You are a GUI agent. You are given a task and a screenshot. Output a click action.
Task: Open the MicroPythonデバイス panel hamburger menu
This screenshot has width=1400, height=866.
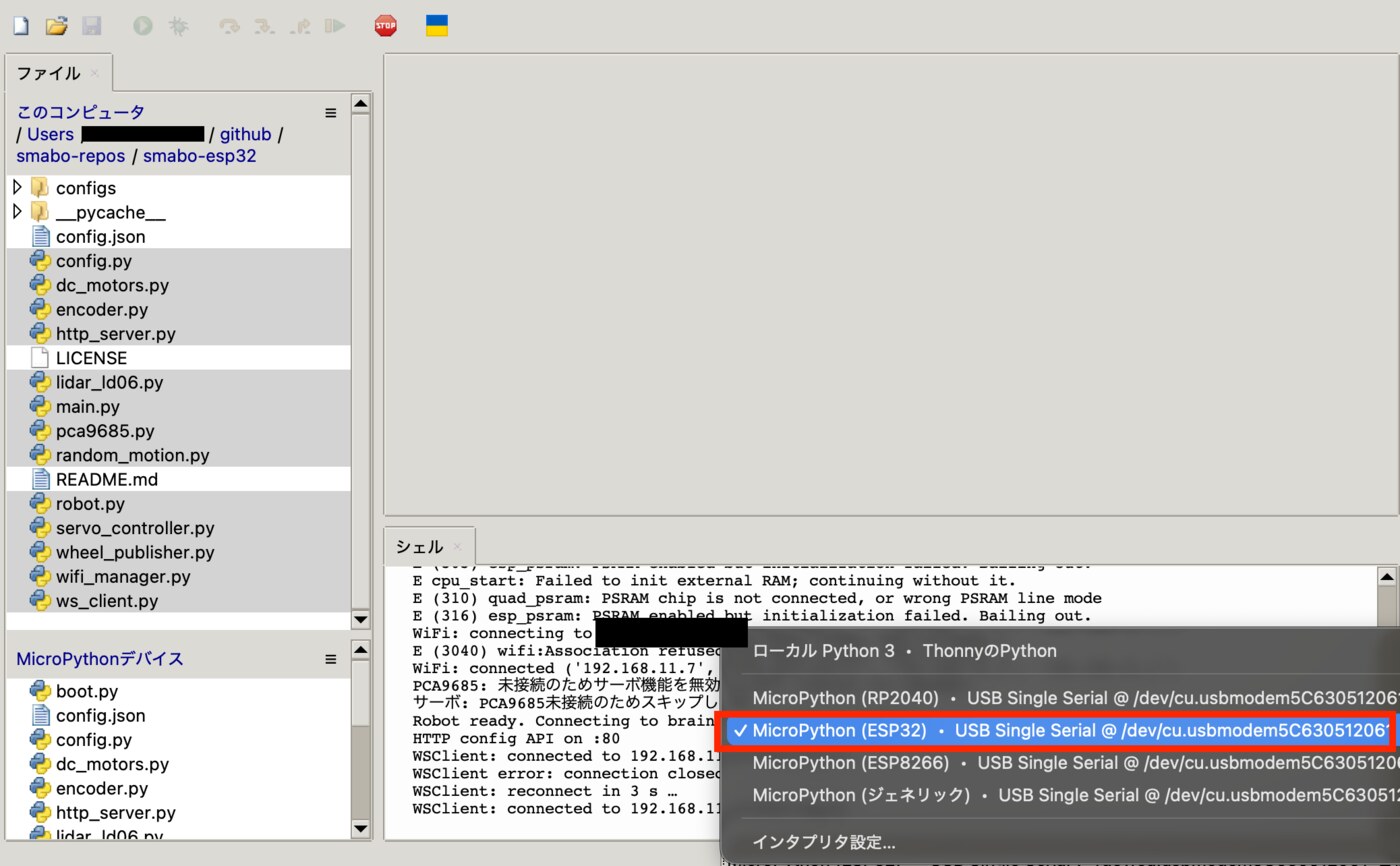331,660
